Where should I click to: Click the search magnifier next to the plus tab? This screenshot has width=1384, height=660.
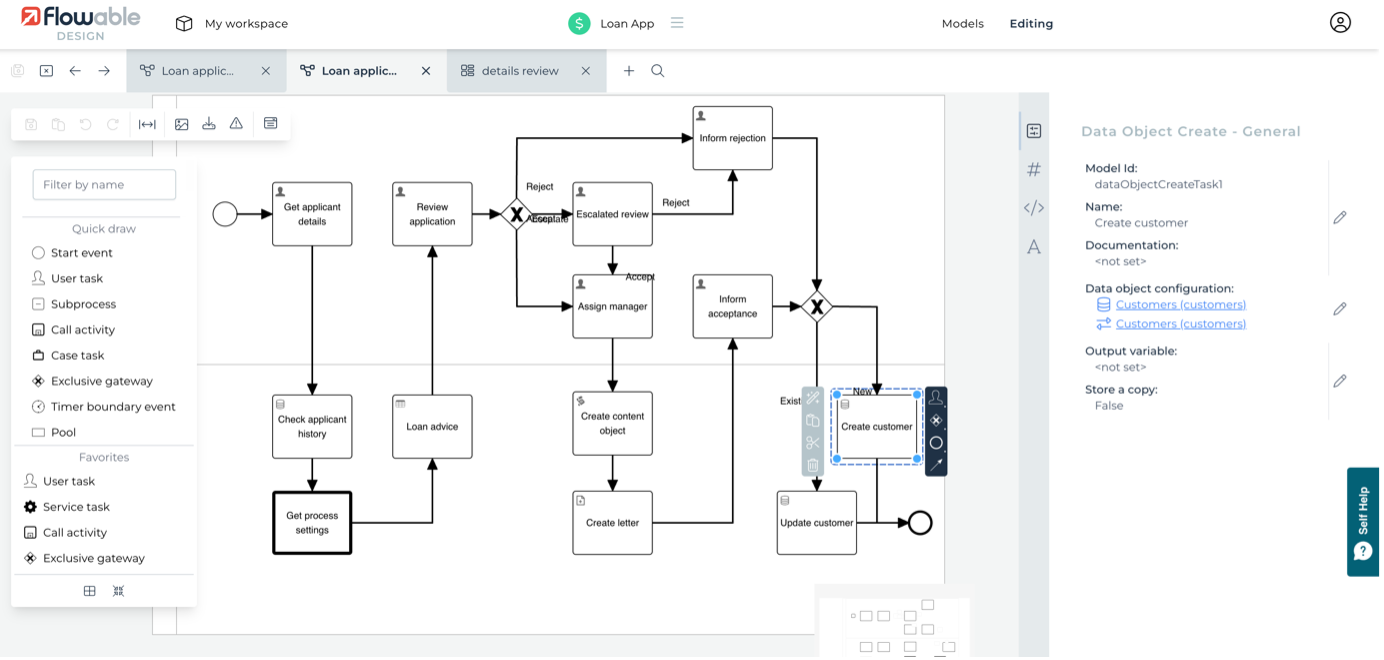coord(657,71)
